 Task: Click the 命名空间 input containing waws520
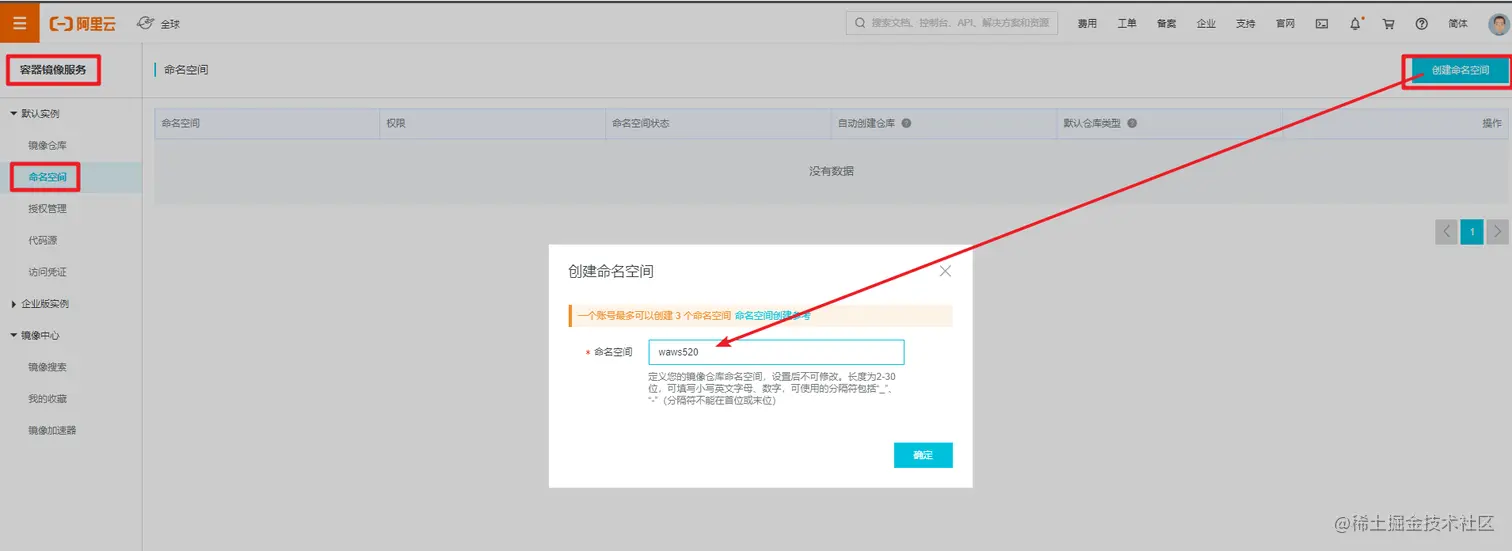click(776, 352)
